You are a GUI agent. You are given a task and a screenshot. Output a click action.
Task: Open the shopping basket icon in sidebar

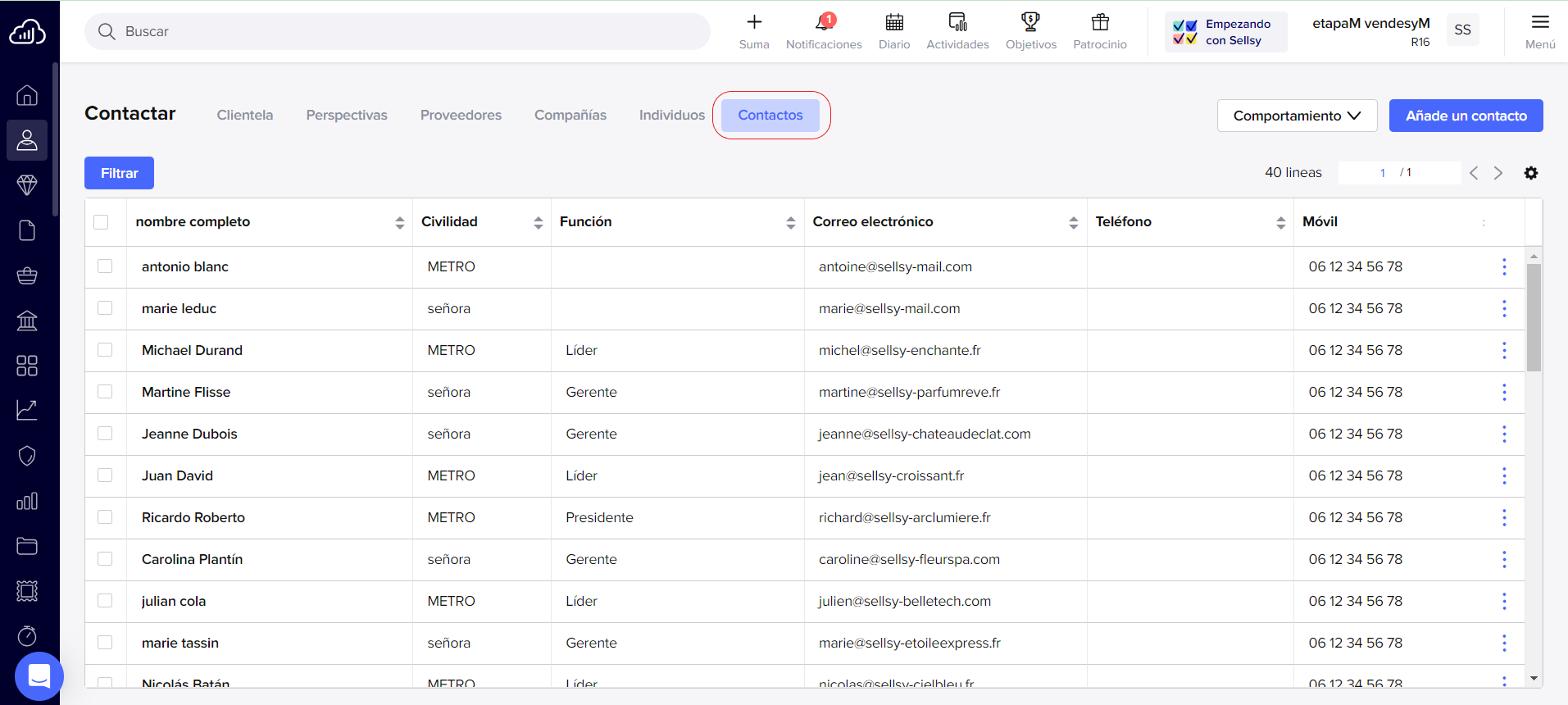click(27, 275)
